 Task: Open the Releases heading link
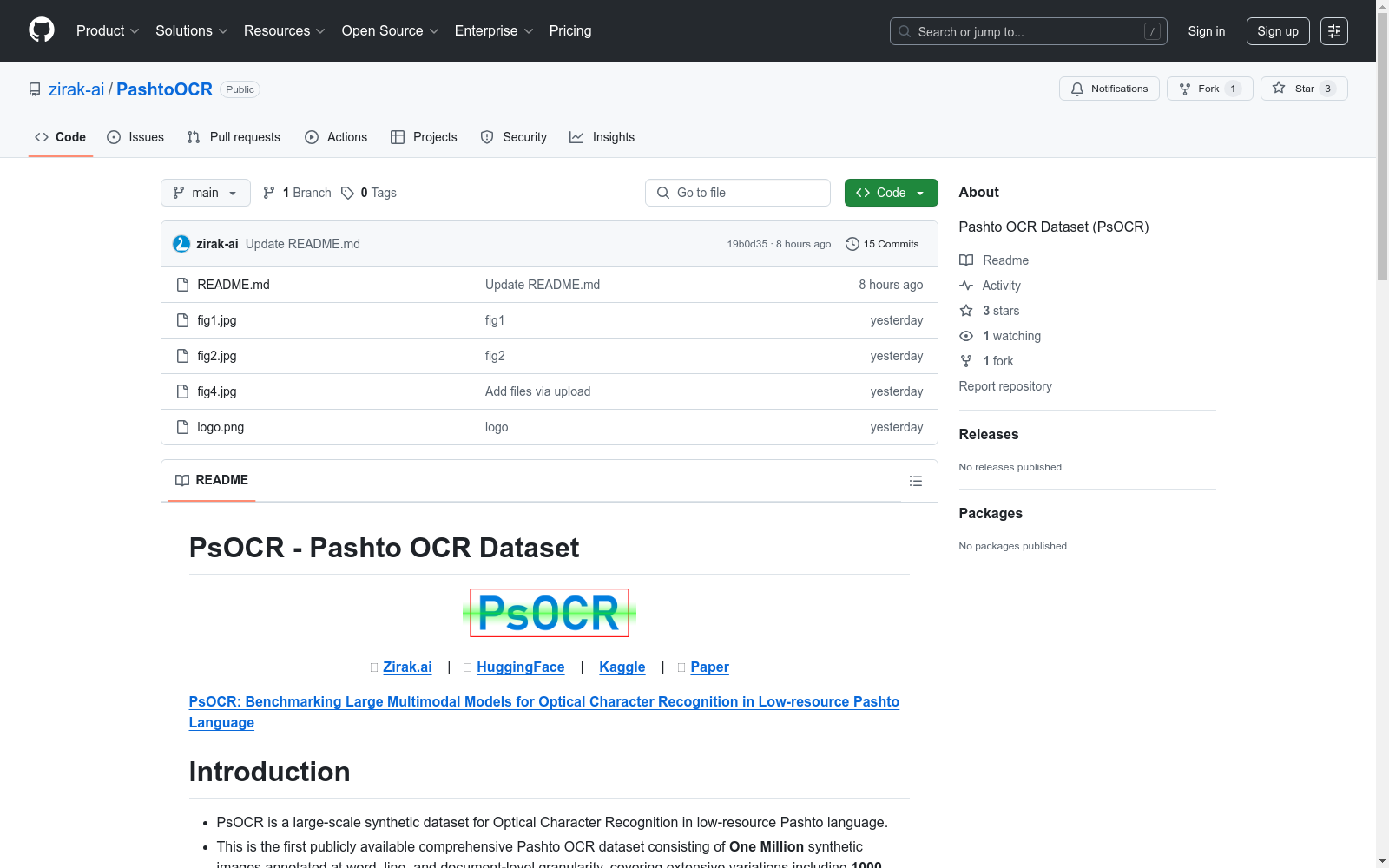(x=989, y=434)
